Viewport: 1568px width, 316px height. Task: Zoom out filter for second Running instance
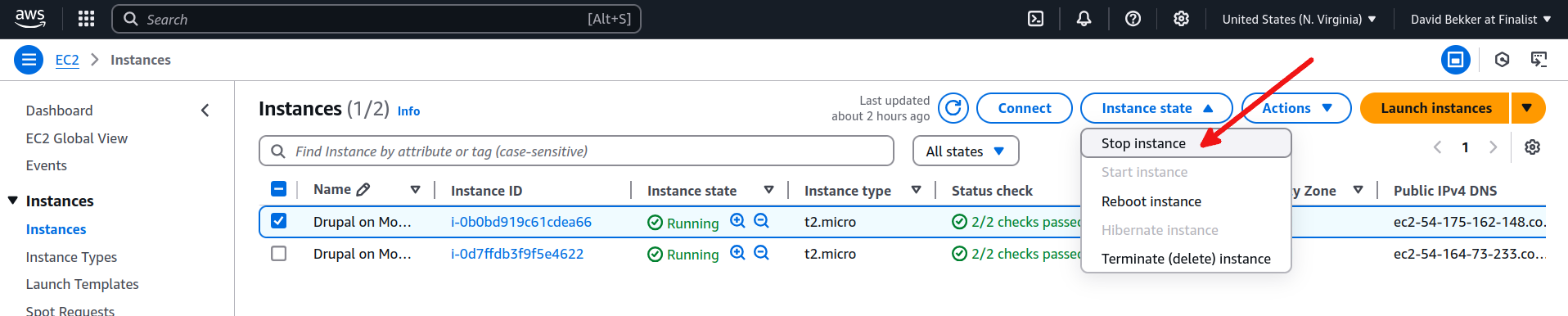tap(761, 253)
